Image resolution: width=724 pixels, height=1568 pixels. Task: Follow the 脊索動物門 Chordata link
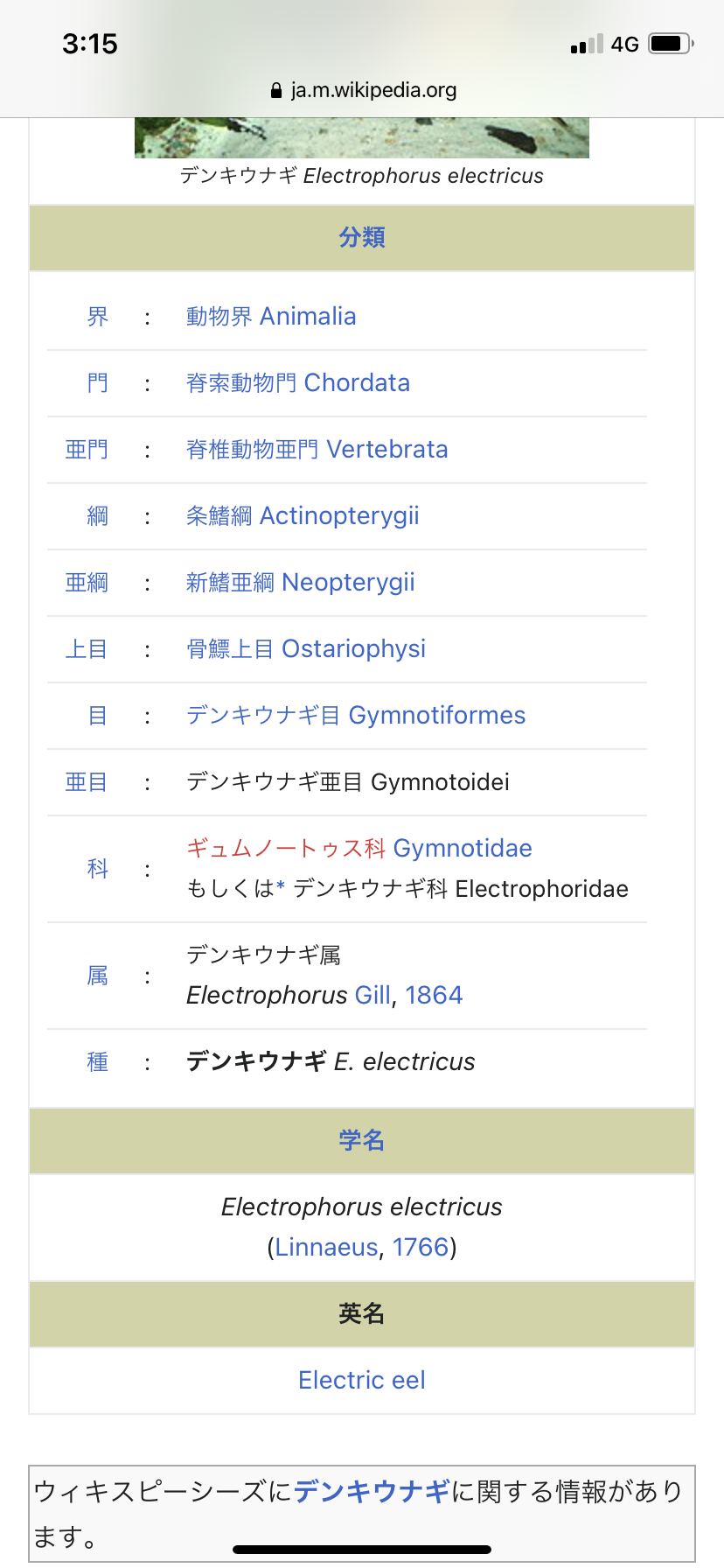[x=297, y=383]
